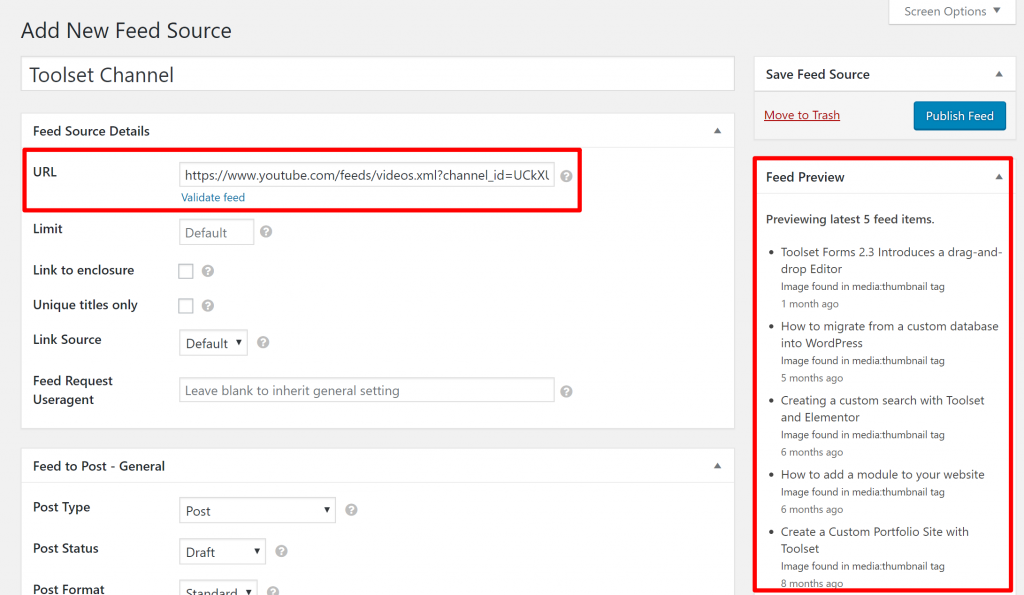Click the 5 months ago timestamp

coord(812,378)
